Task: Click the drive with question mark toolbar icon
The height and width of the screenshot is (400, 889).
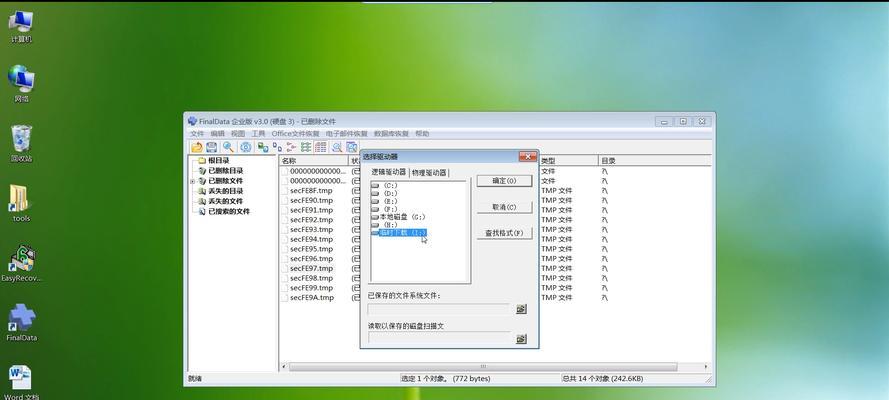Action: (x=263, y=147)
